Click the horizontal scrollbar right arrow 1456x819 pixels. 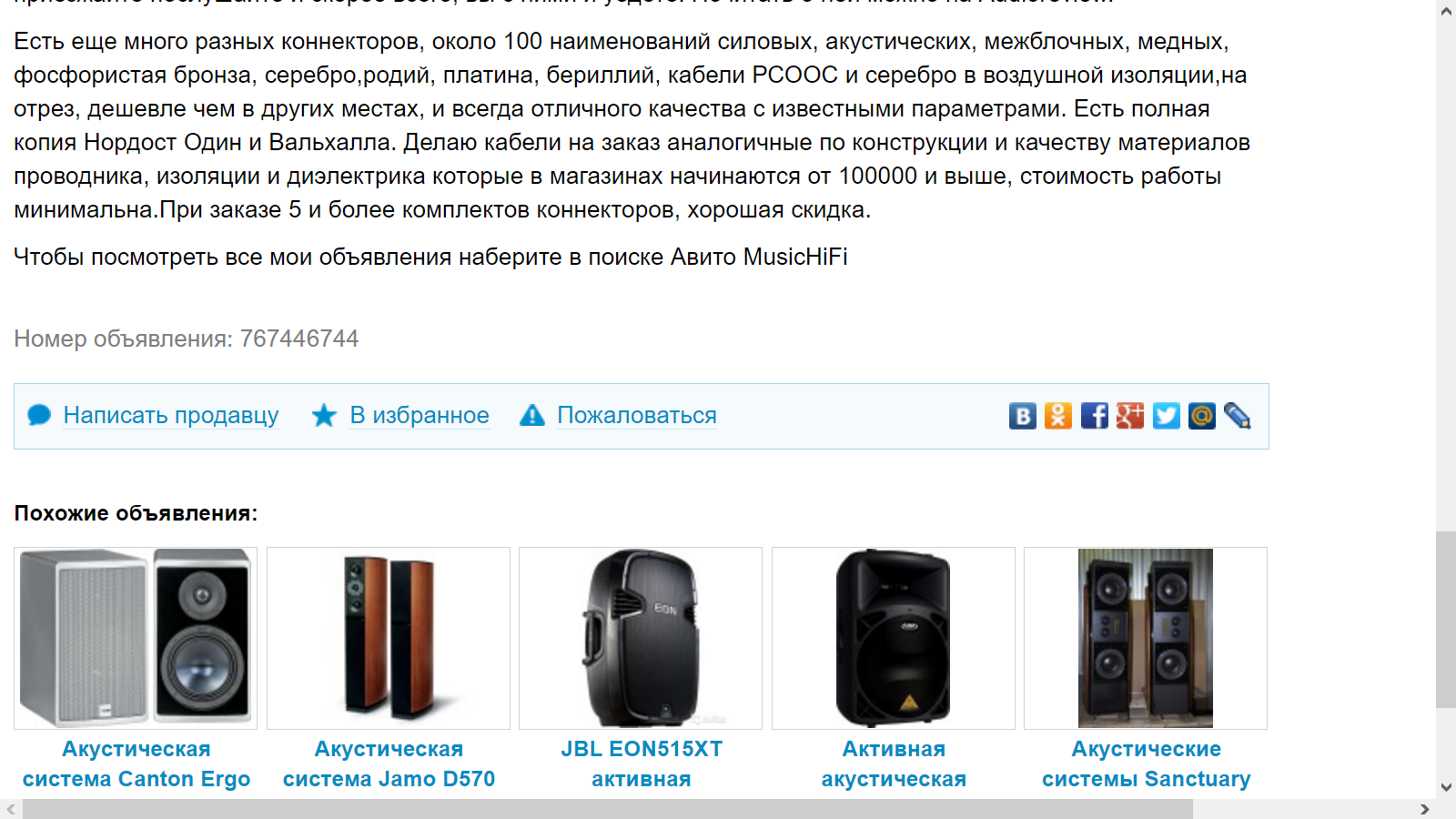(1425, 809)
